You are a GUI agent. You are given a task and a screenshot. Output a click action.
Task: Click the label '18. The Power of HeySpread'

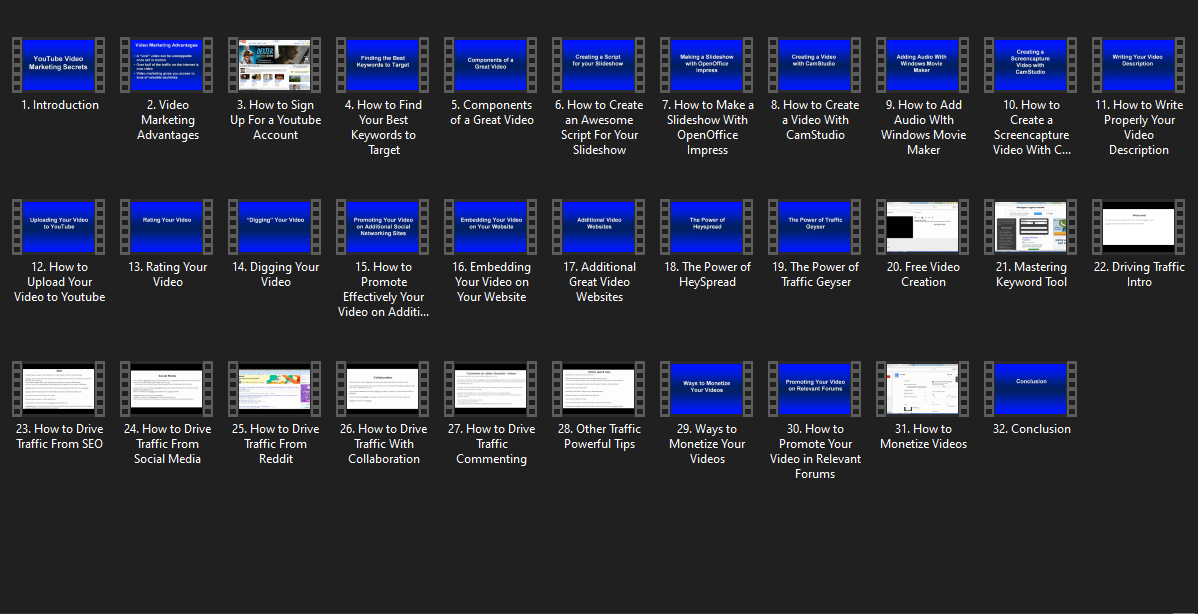point(707,274)
